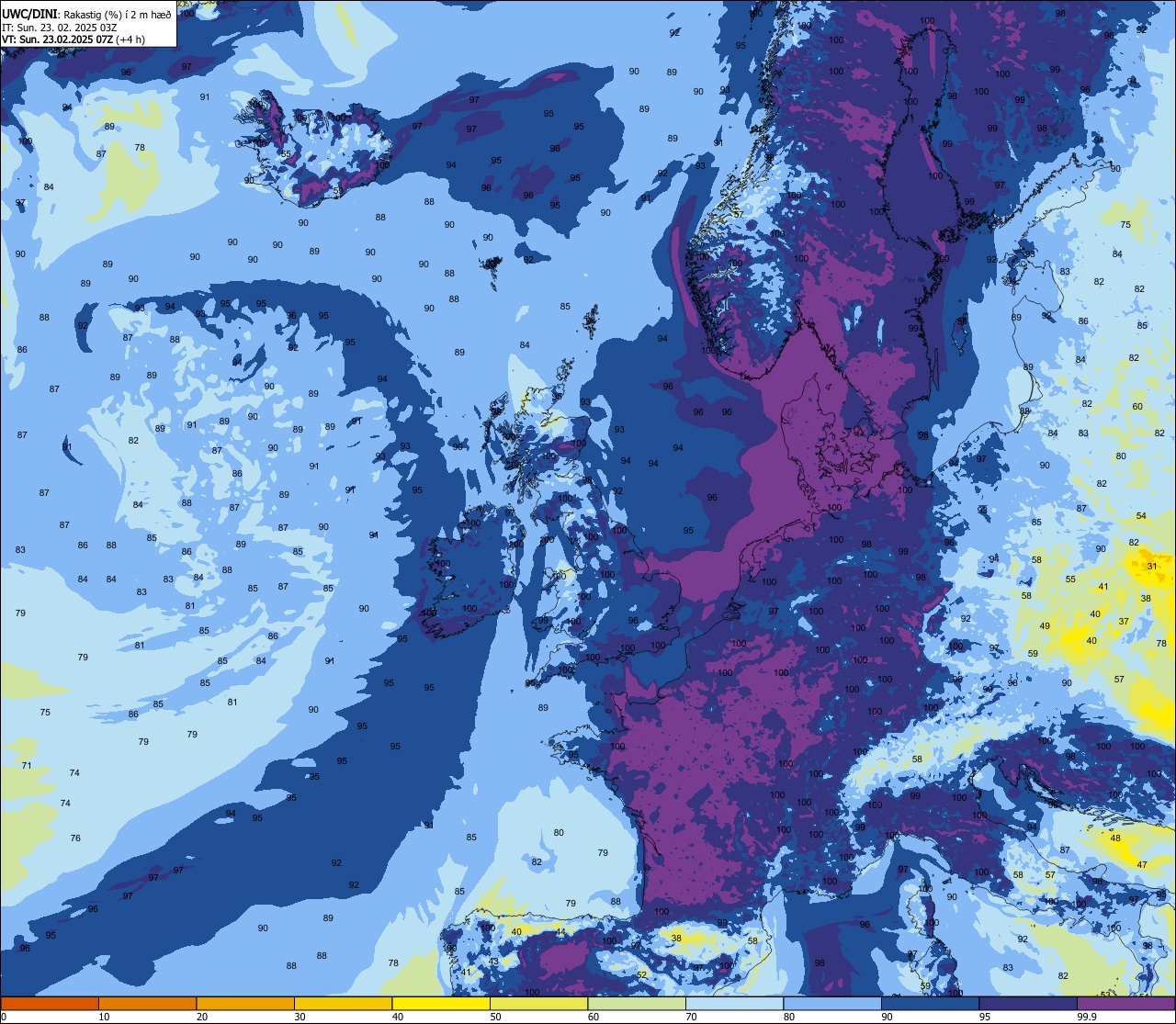Viewport: 1176px width, 1024px height.
Task: Click the 70–80 pale blue legend segment
Action: pos(734,1003)
